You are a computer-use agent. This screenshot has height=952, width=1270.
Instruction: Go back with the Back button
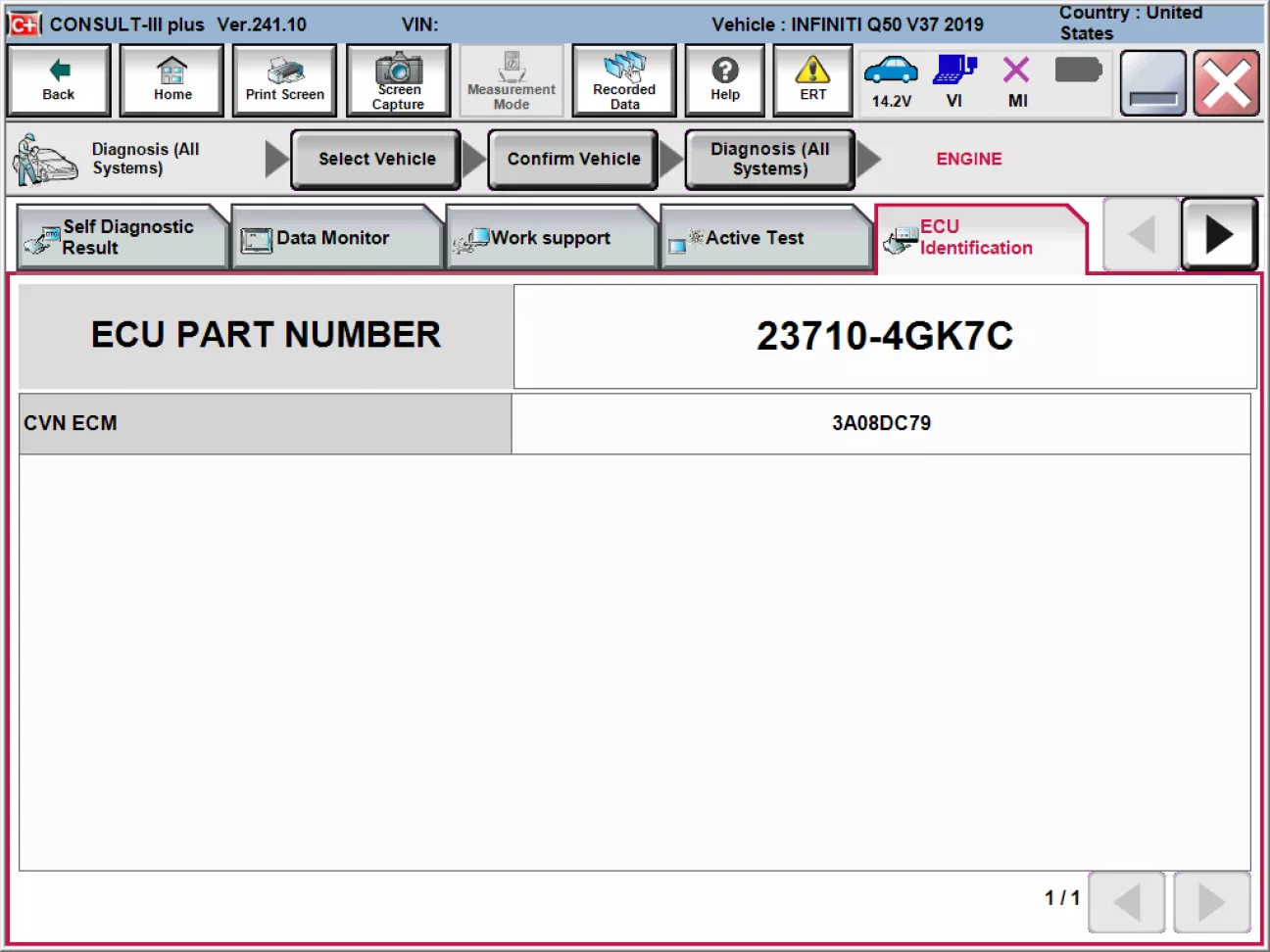[x=58, y=80]
